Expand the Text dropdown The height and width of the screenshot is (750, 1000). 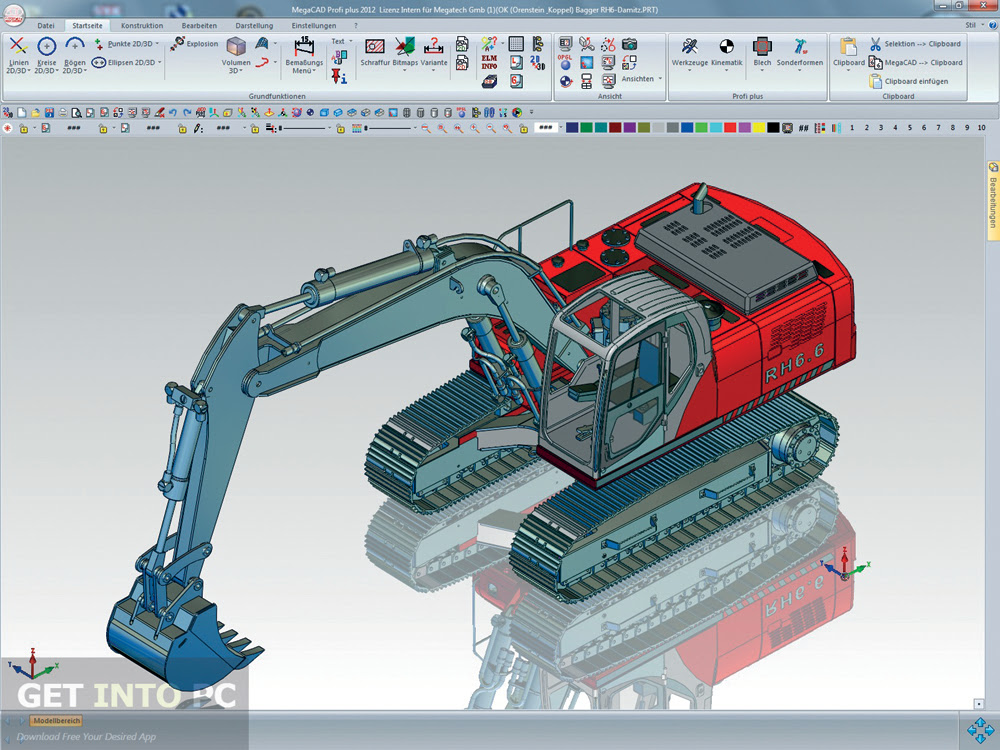point(351,41)
